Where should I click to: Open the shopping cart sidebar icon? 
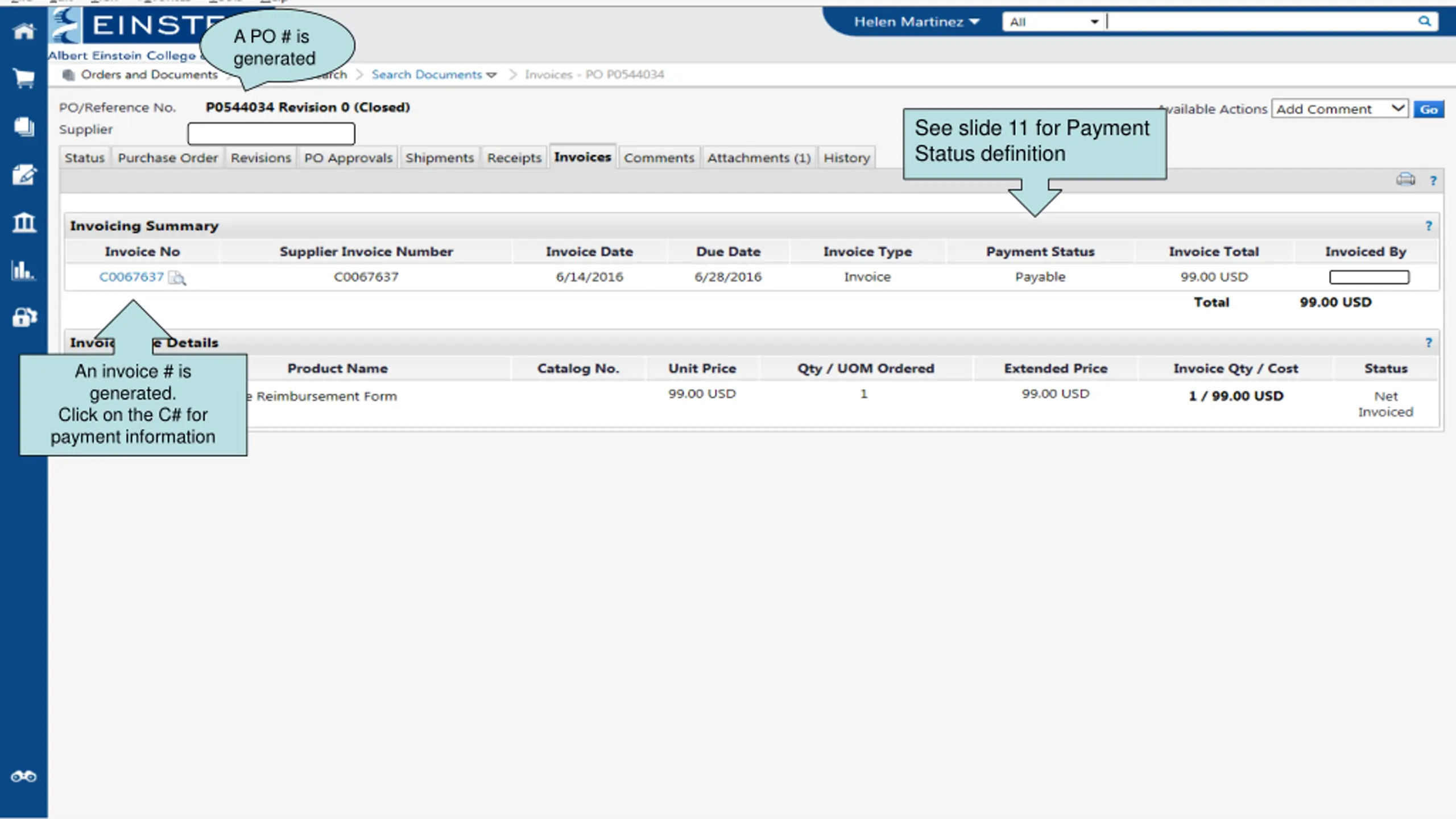click(x=23, y=78)
